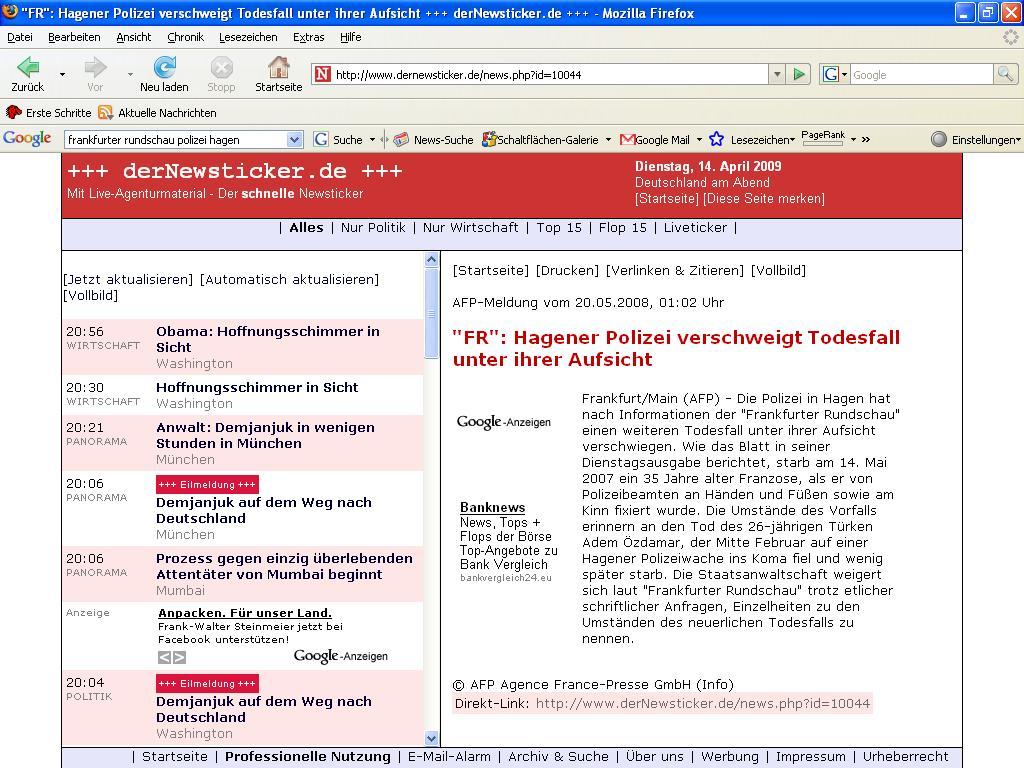Image resolution: width=1024 pixels, height=768 pixels.
Task: Click Google toolbar Suche button
Action: pyautogui.click(x=339, y=139)
